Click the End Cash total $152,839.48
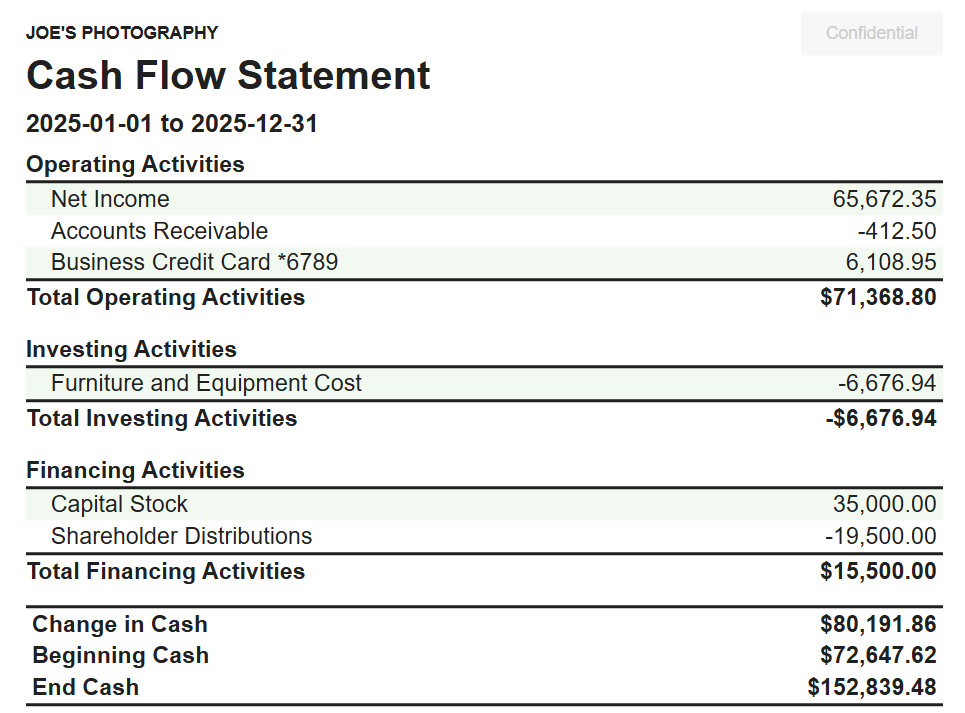This screenshot has width=965, height=713. tap(872, 688)
